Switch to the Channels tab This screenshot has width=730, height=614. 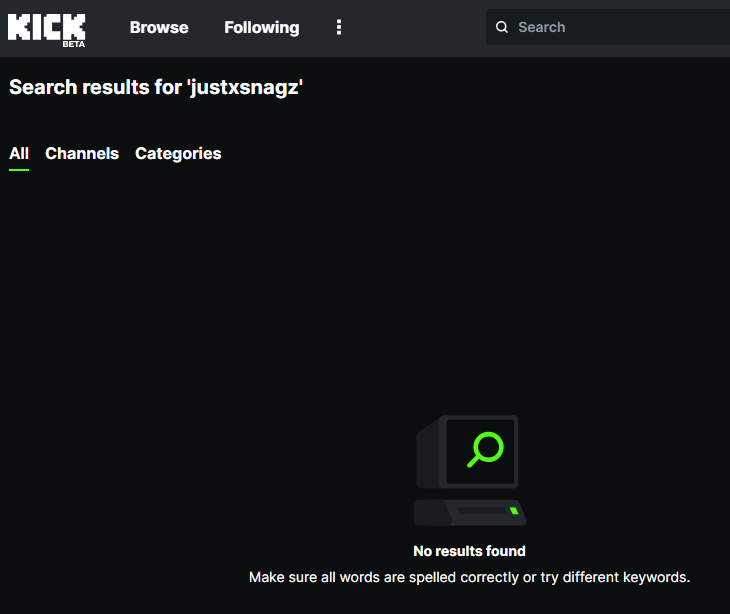click(82, 154)
